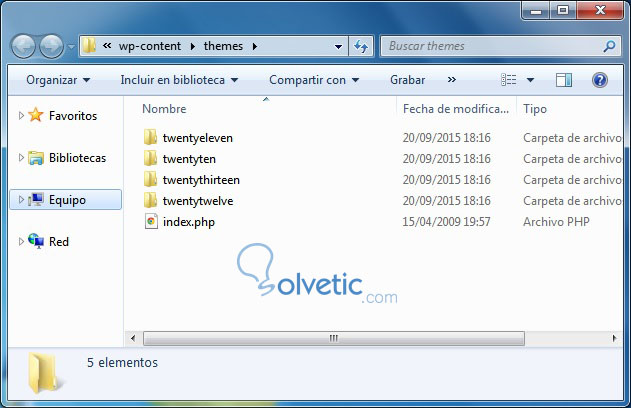Maximize the themes Explorer window

pos(563,10)
